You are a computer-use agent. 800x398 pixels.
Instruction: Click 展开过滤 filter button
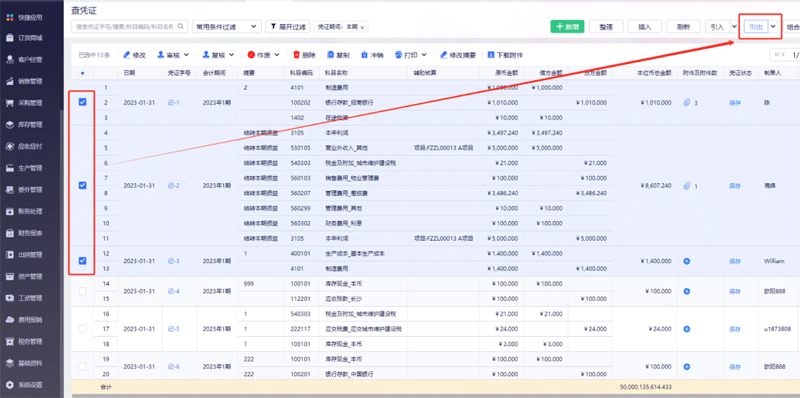click(x=288, y=27)
